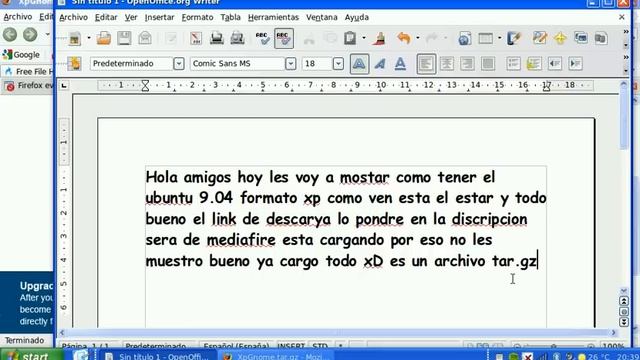Open the page print preview
This screenshot has height=360, width=640.
[237, 38]
